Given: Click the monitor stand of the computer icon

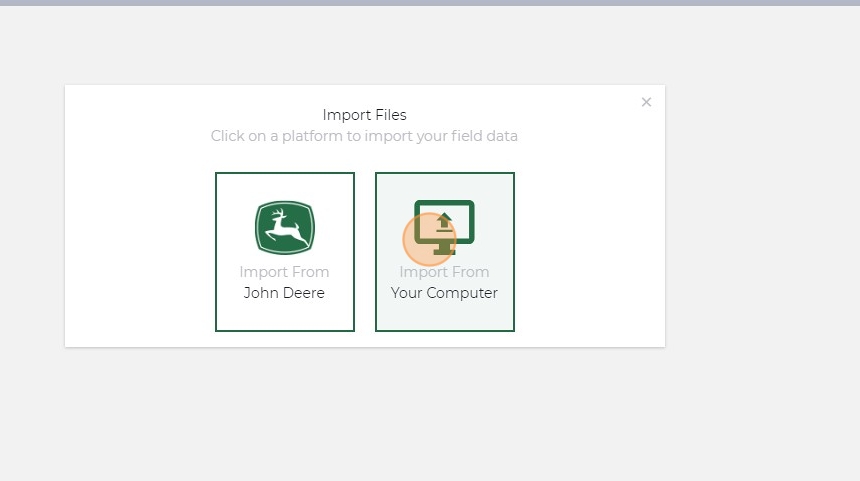Looking at the screenshot, I should coord(445,248).
